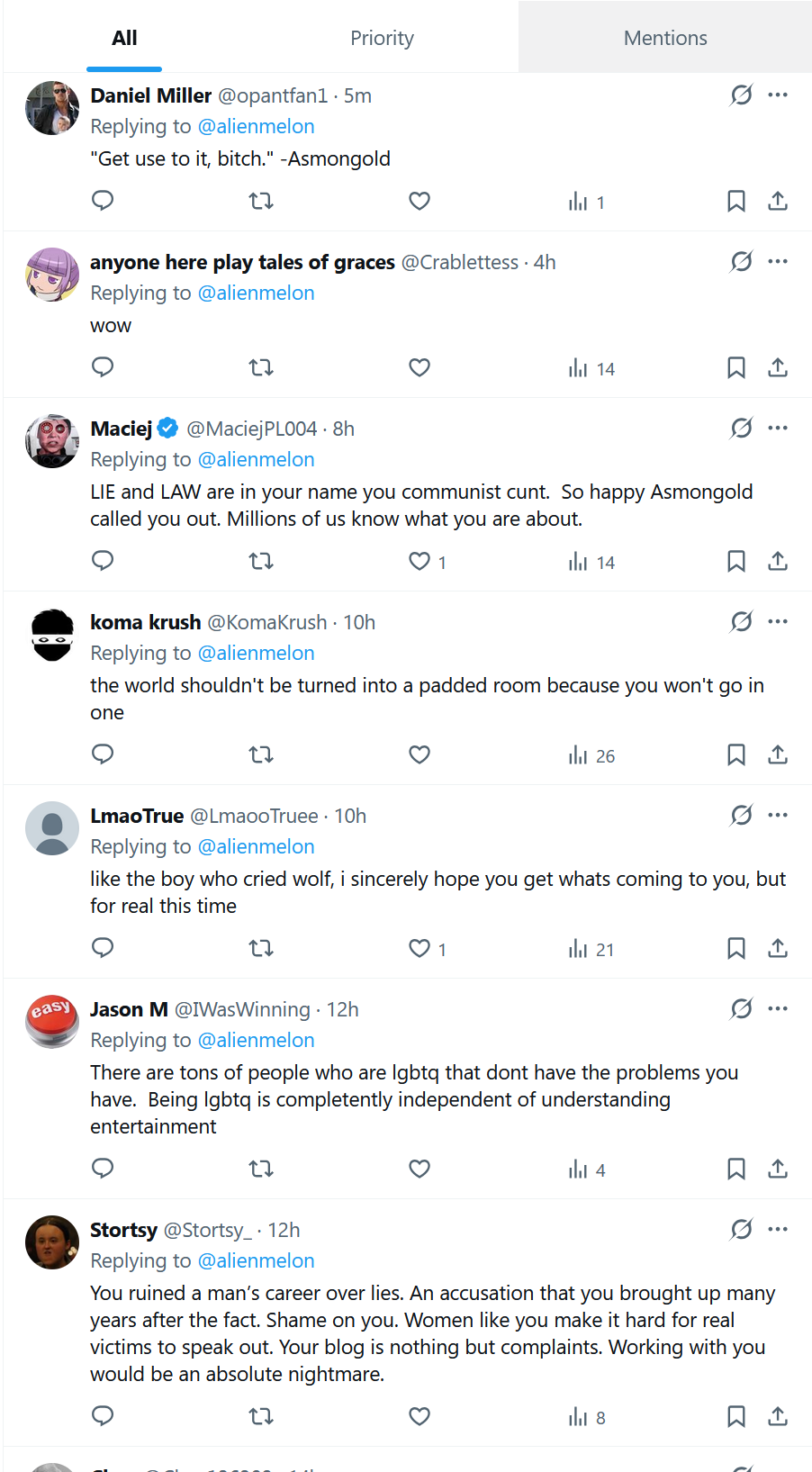Image resolution: width=812 pixels, height=1472 pixels.
Task: Bookmark the koma krush tweet
Action: point(735,755)
